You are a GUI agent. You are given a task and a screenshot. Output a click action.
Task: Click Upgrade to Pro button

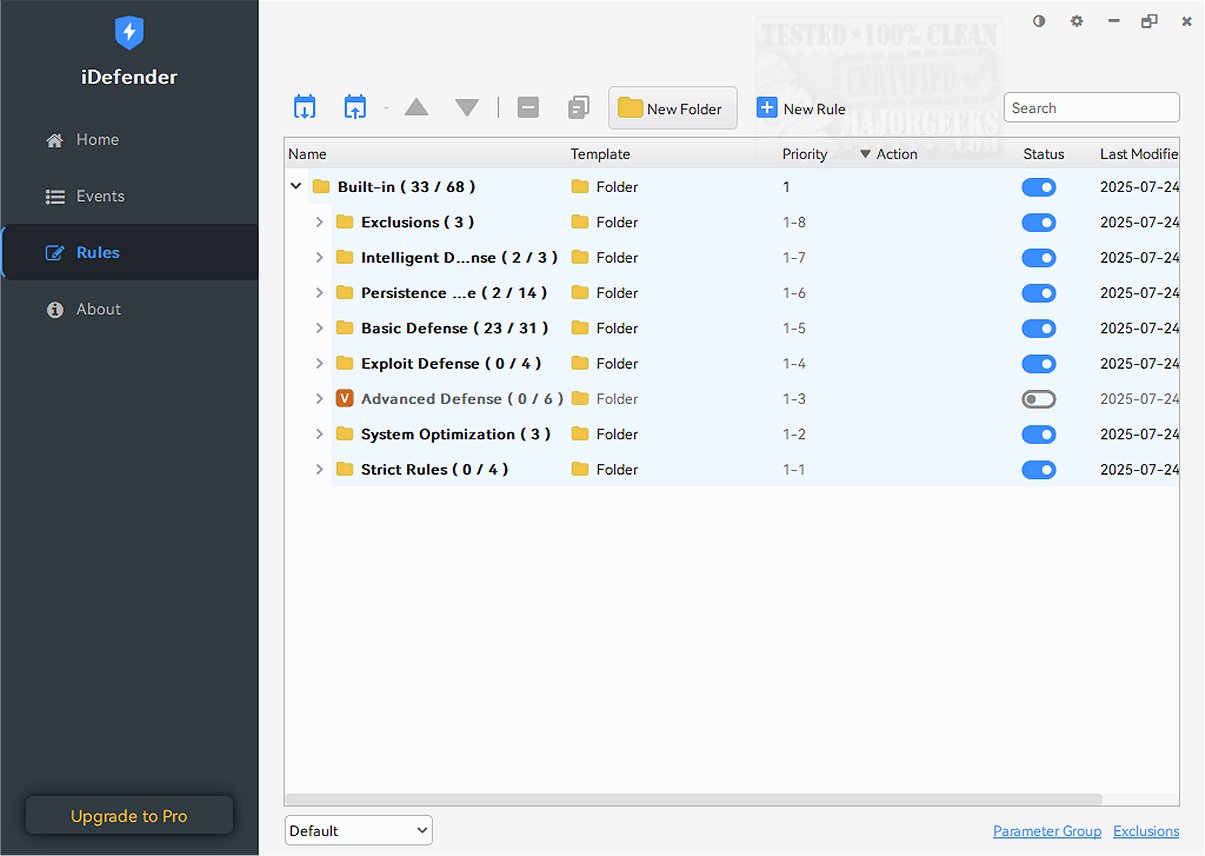click(129, 816)
